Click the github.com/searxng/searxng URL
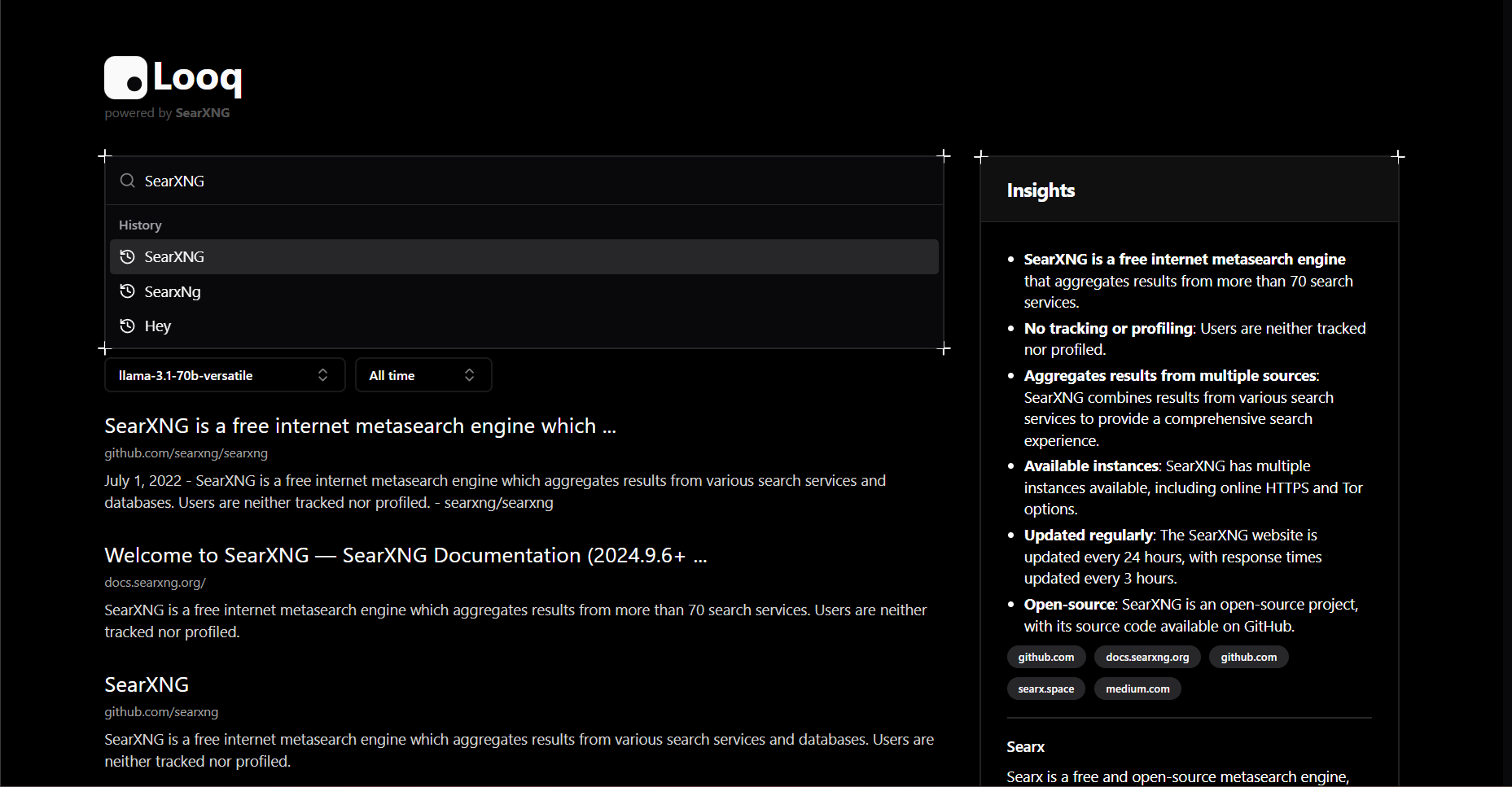 tap(186, 453)
